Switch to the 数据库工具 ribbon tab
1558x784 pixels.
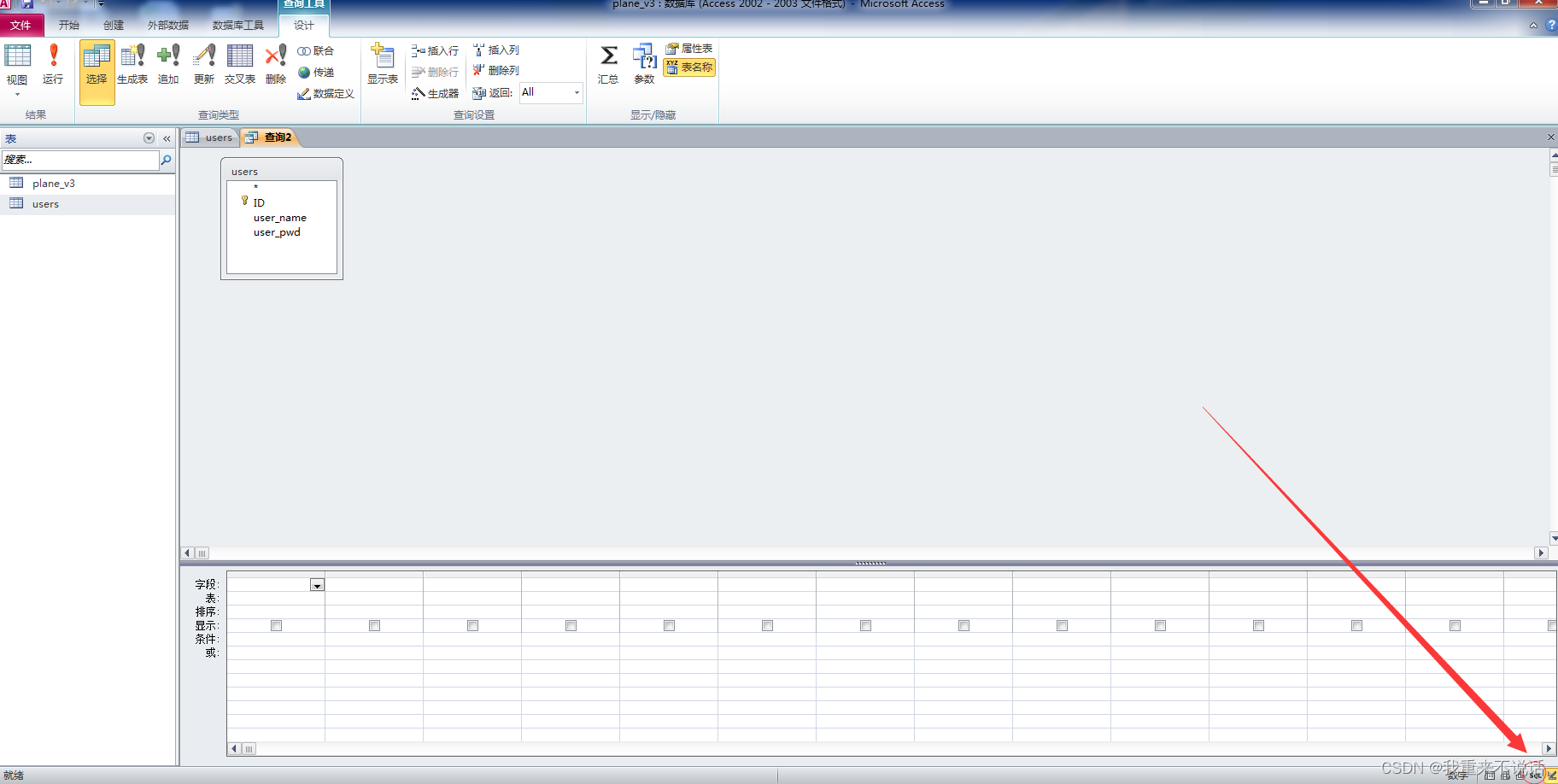238,26
